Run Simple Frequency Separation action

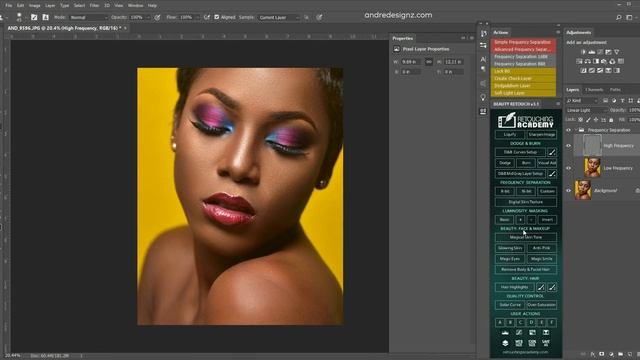point(523,42)
